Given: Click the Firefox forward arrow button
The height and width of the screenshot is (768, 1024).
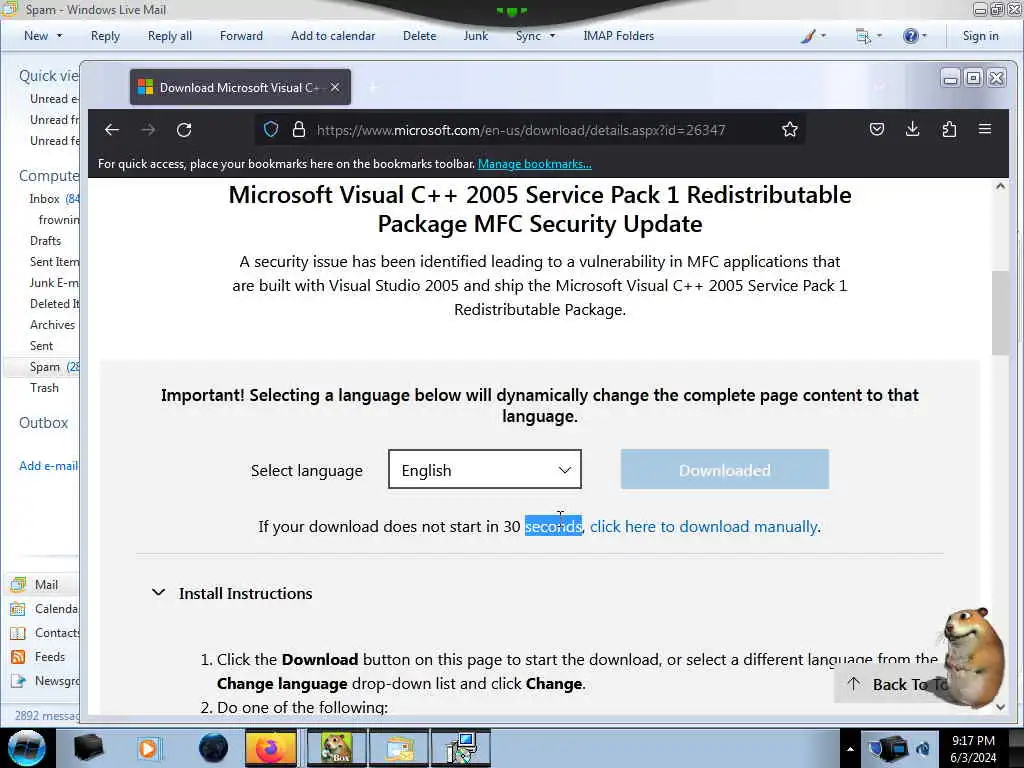Looking at the screenshot, I should click(x=148, y=129).
